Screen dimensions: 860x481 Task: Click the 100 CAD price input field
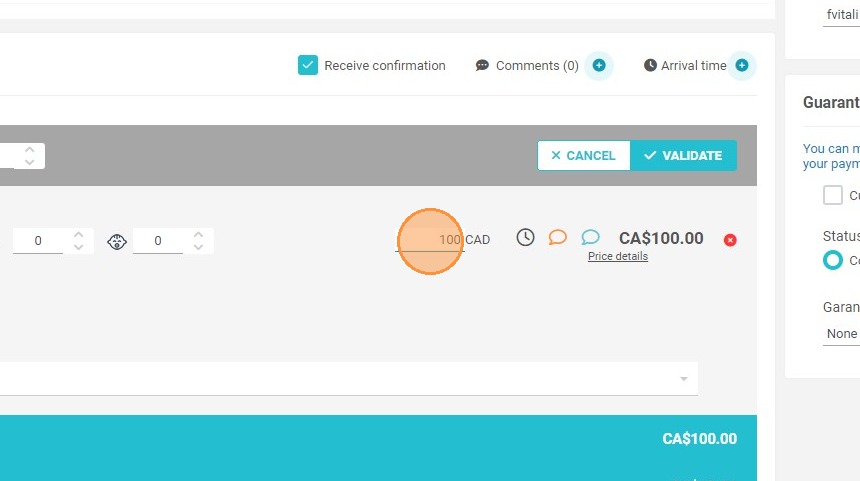point(429,240)
